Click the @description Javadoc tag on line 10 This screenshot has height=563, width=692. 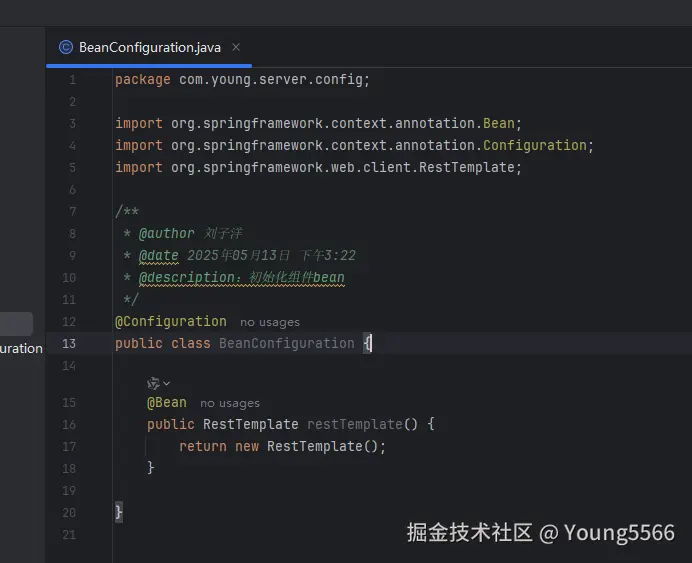(x=190, y=278)
